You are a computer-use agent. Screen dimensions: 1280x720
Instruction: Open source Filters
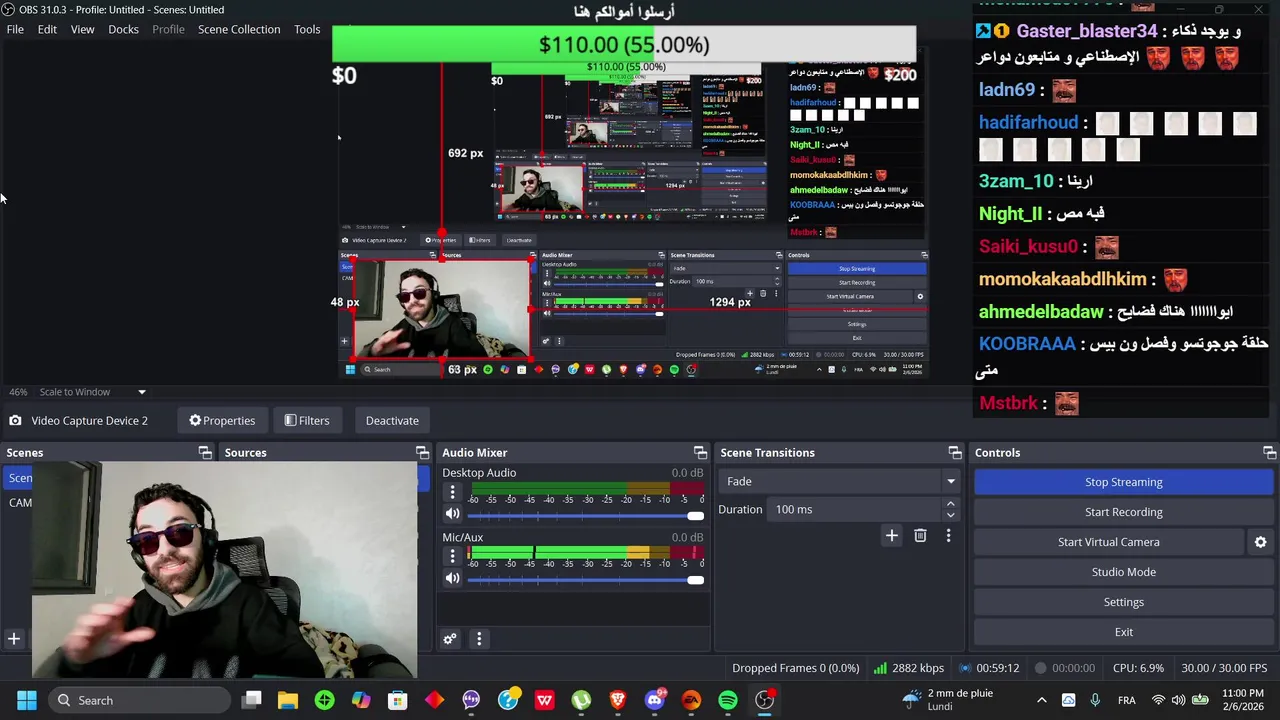307,421
